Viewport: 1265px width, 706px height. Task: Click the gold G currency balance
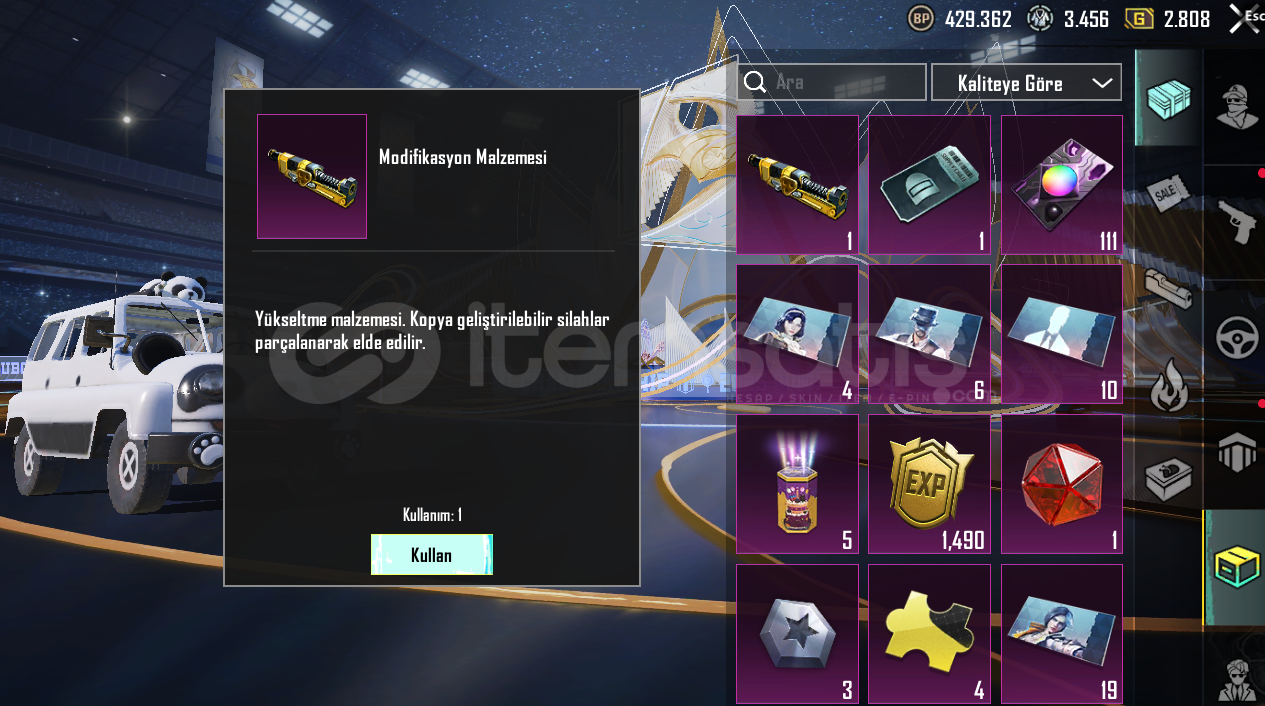(x=1167, y=19)
